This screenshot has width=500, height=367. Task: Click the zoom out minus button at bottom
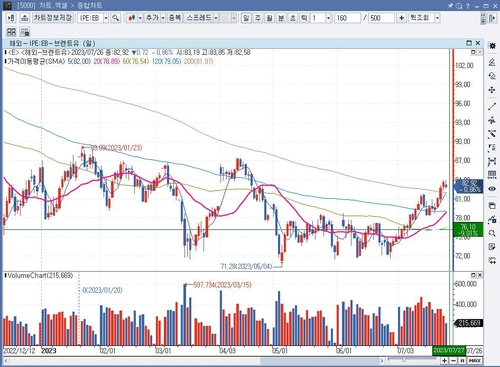click(453, 361)
